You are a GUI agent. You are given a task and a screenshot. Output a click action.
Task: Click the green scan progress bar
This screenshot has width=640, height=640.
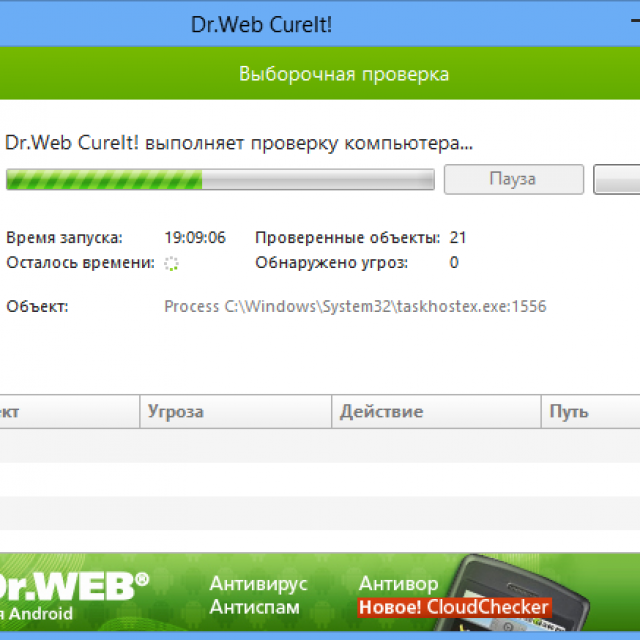click(x=220, y=179)
